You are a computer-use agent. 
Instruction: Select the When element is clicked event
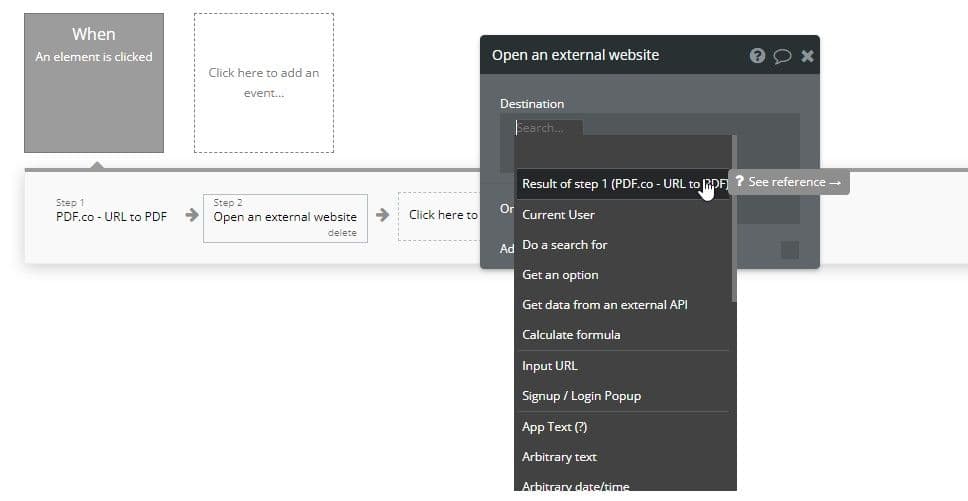94,83
